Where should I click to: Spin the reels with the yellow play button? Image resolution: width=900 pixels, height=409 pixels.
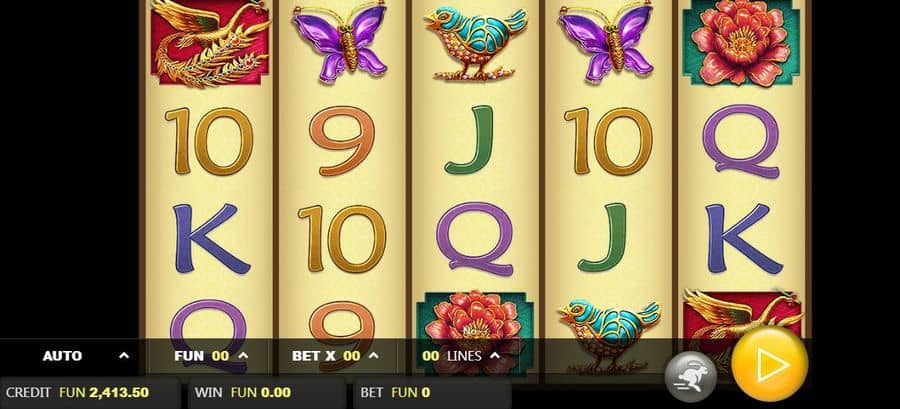(770, 364)
